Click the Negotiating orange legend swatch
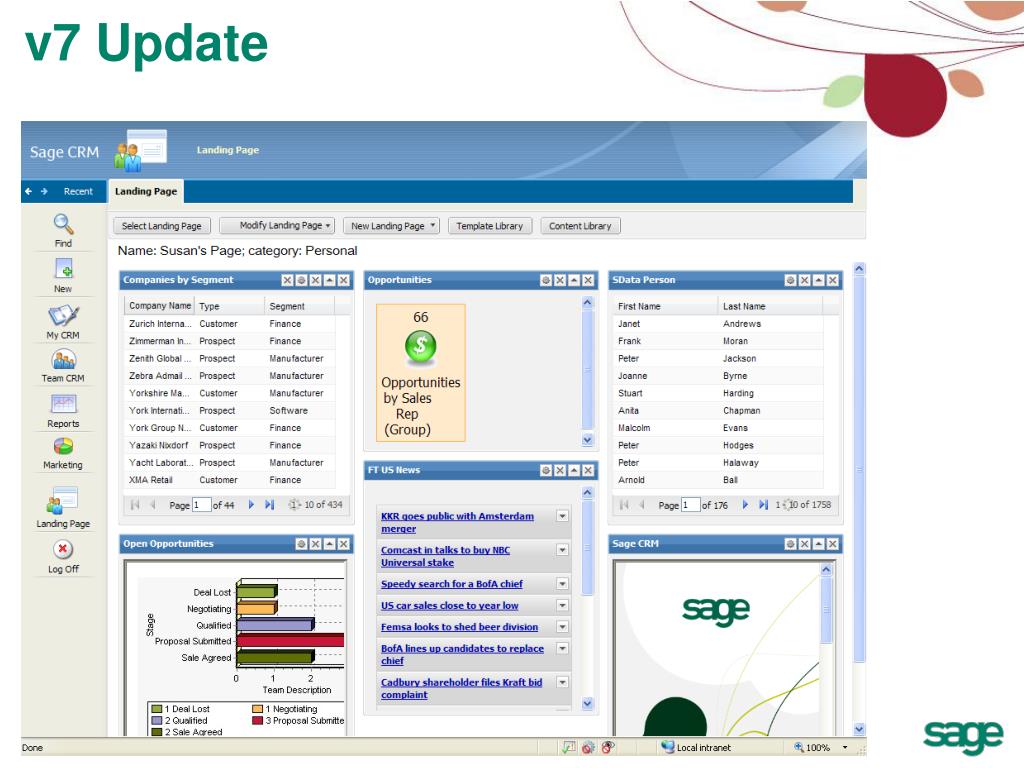The image size is (1024, 768). (257, 709)
